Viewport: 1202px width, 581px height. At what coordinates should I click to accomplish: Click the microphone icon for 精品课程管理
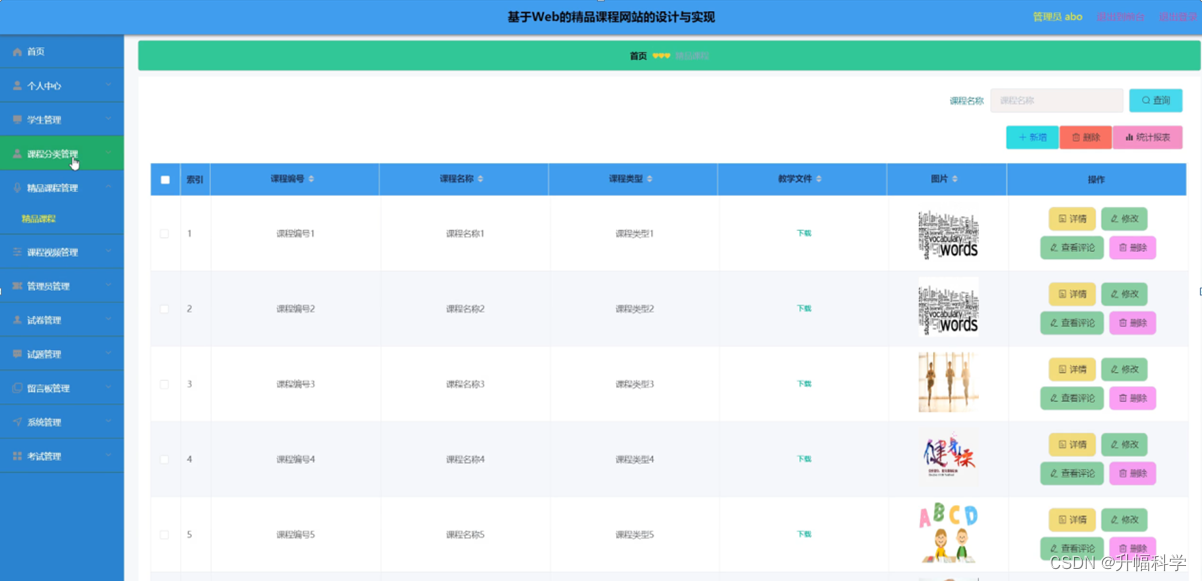point(17,187)
